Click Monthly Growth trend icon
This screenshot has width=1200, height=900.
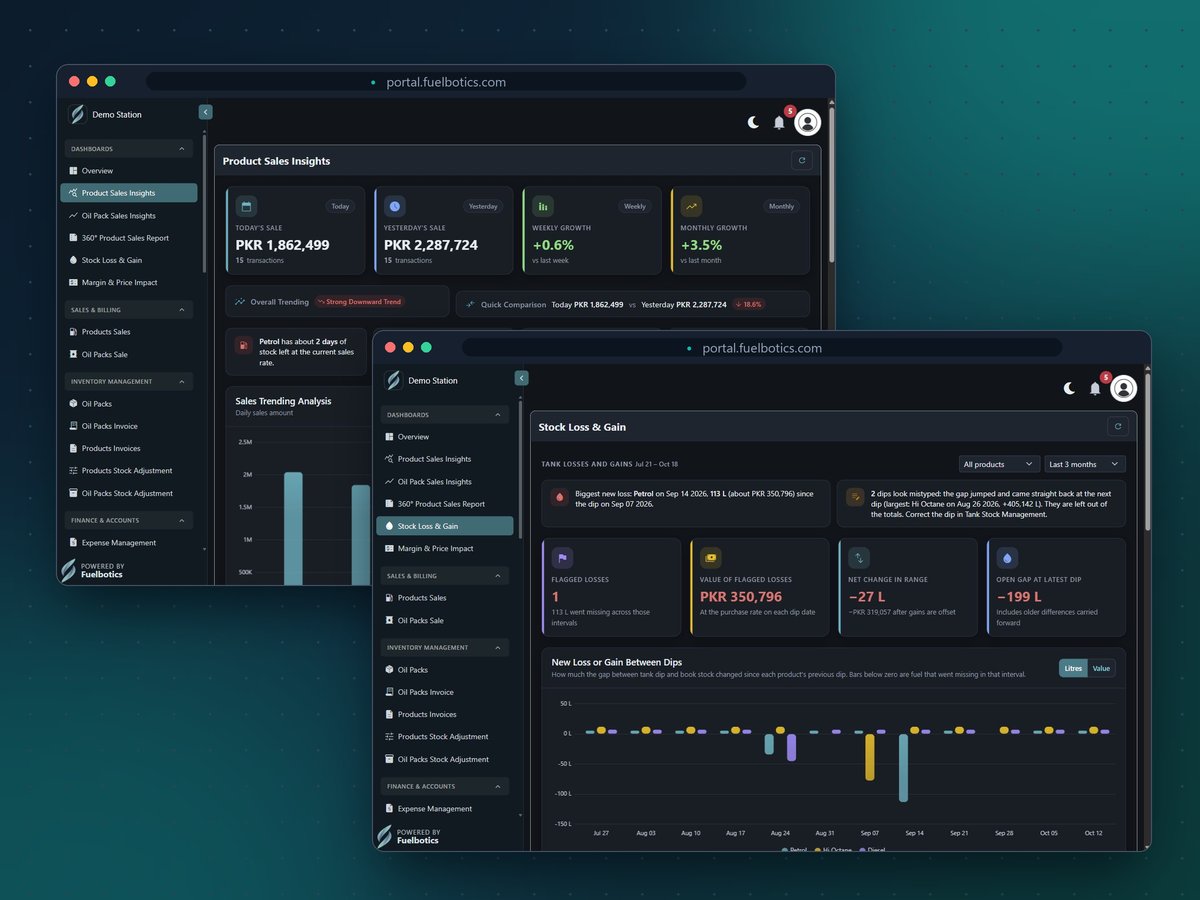click(691, 206)
